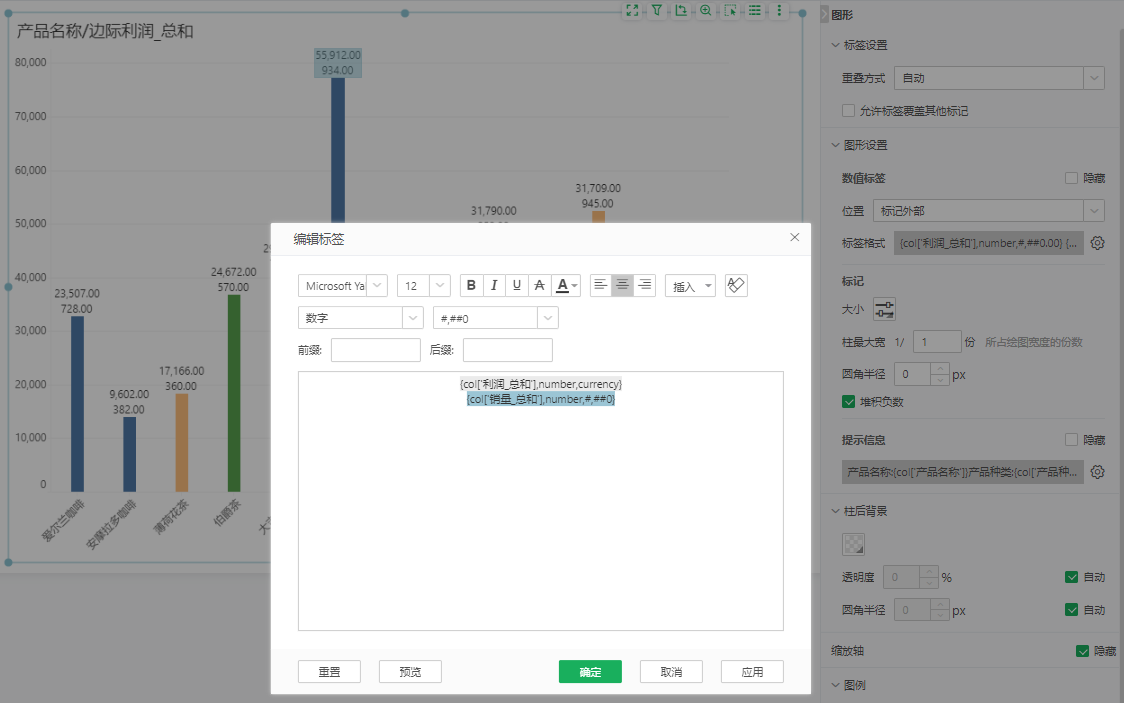
Task: Click the 预览 button
Action: pyautogui.click(x=410, y=671)
